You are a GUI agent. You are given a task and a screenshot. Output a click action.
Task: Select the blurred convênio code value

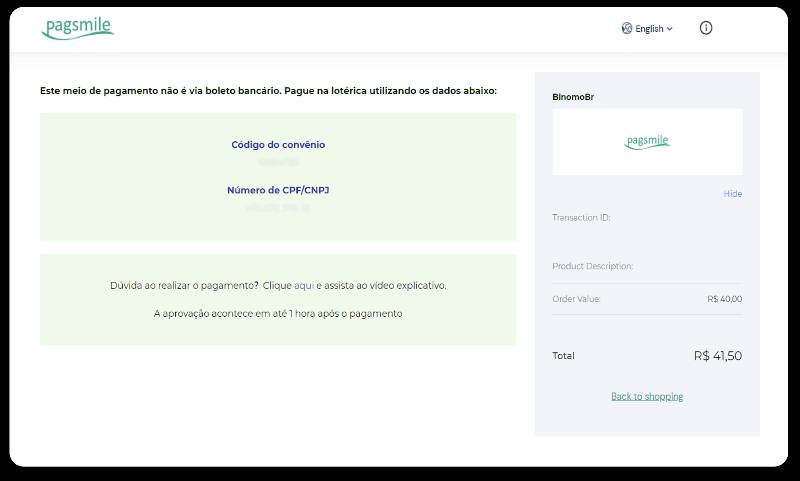pos(278,161)
